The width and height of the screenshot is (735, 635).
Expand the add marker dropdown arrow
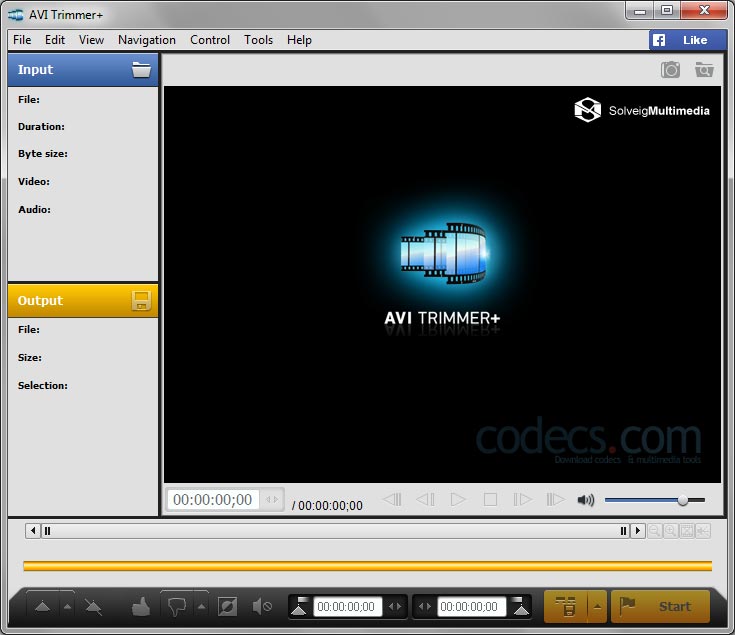(68, 607)
